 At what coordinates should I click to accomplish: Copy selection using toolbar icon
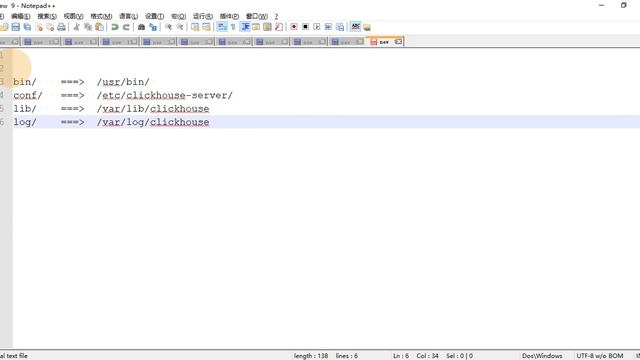tap(88, 27)
